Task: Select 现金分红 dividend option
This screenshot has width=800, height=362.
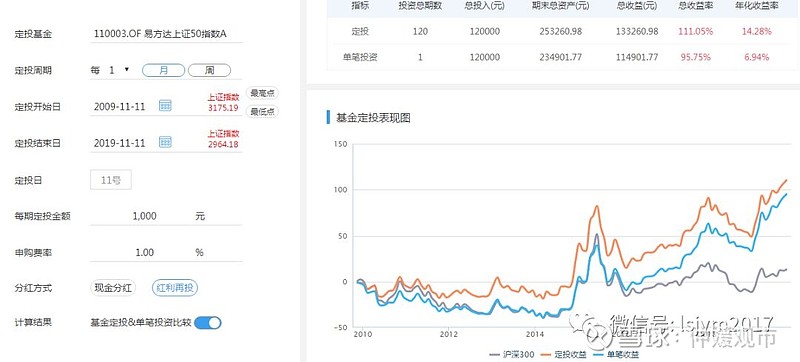Action: [113, 288]
